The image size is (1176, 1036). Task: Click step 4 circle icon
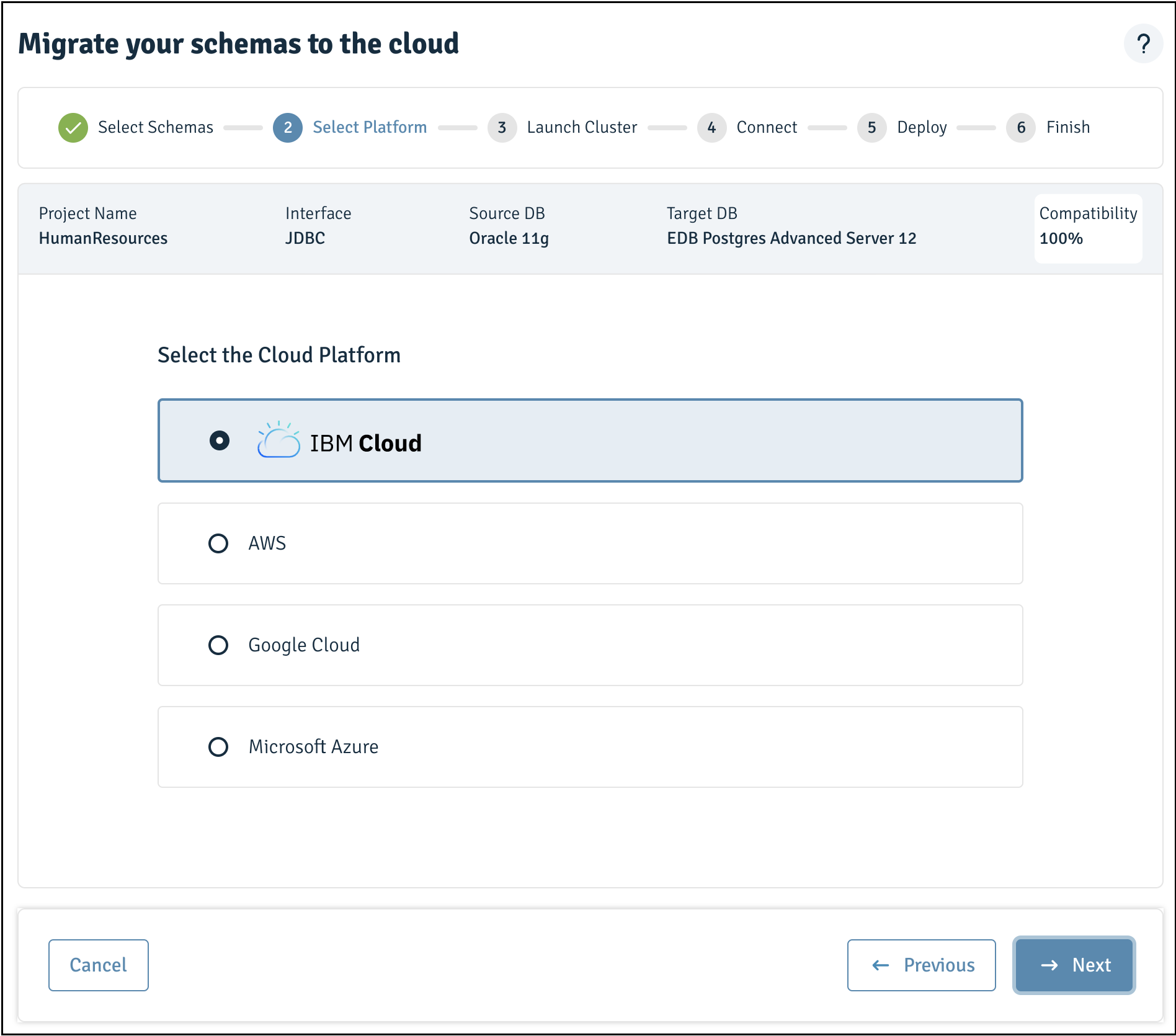(x=712, y=128)
